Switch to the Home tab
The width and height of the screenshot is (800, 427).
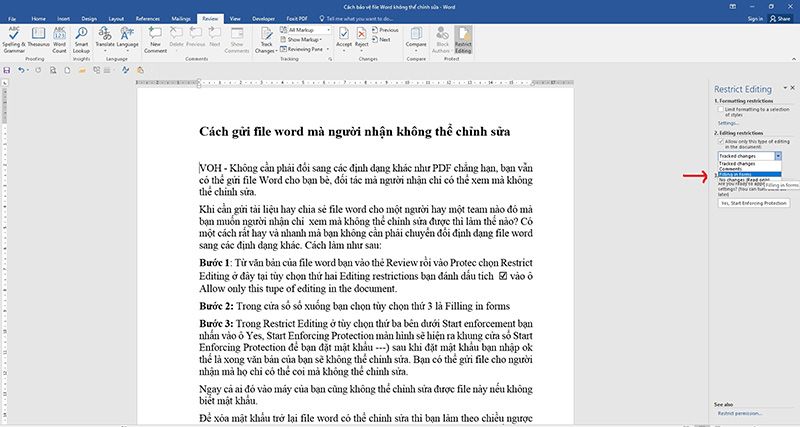tap(38, 18)
